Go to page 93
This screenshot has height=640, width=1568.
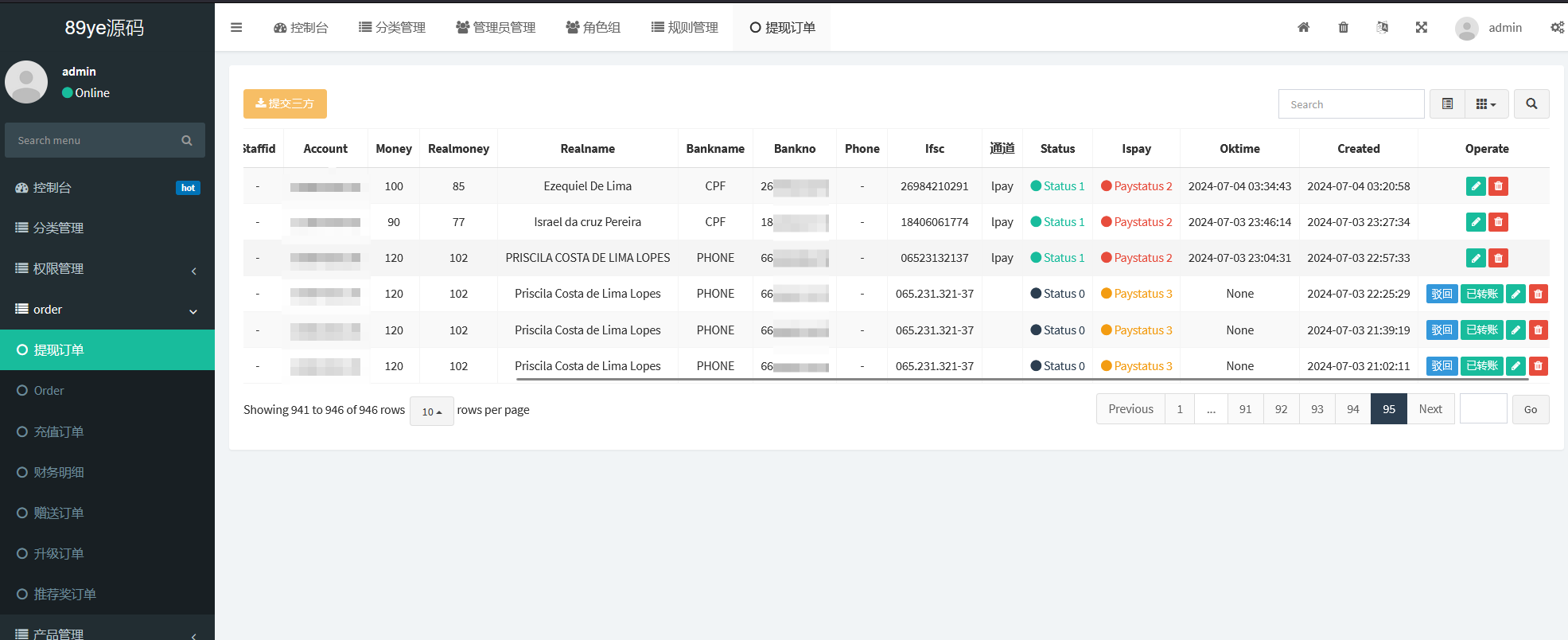click(x=1317, y=409)
